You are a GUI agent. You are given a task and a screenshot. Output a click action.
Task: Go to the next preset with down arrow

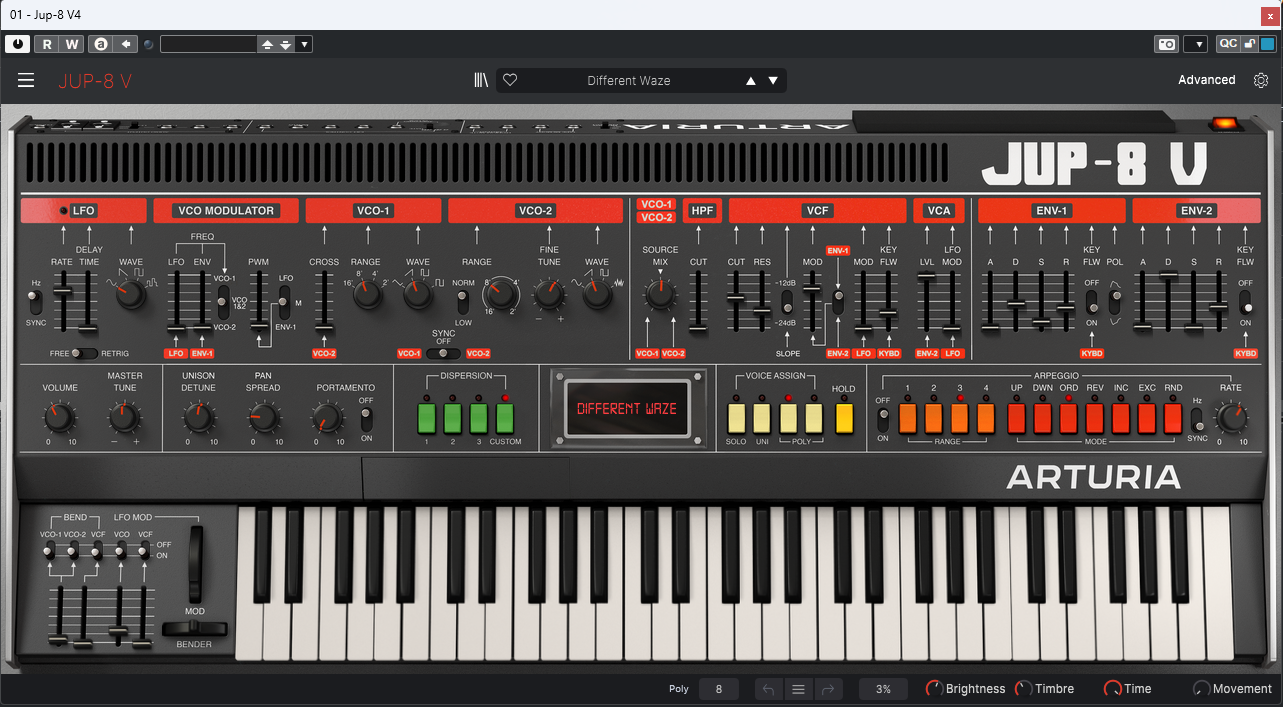tap(773, 81)
